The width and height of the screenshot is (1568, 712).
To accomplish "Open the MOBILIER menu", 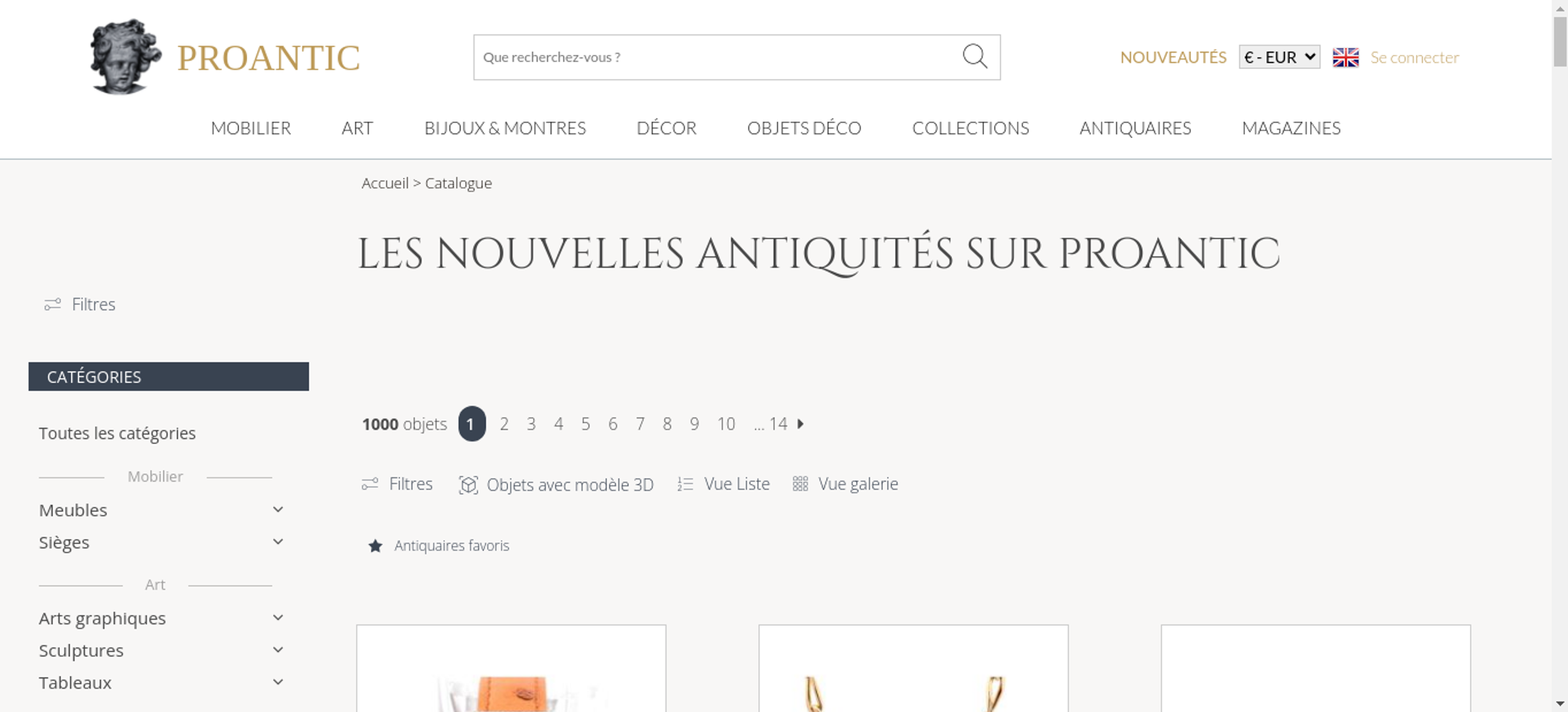I will click(251, 128).
